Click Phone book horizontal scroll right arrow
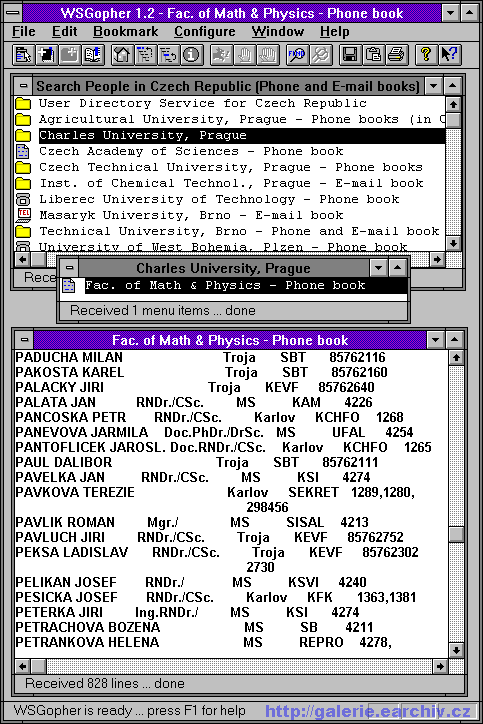The image size is (483, 724). click(440, 666)
